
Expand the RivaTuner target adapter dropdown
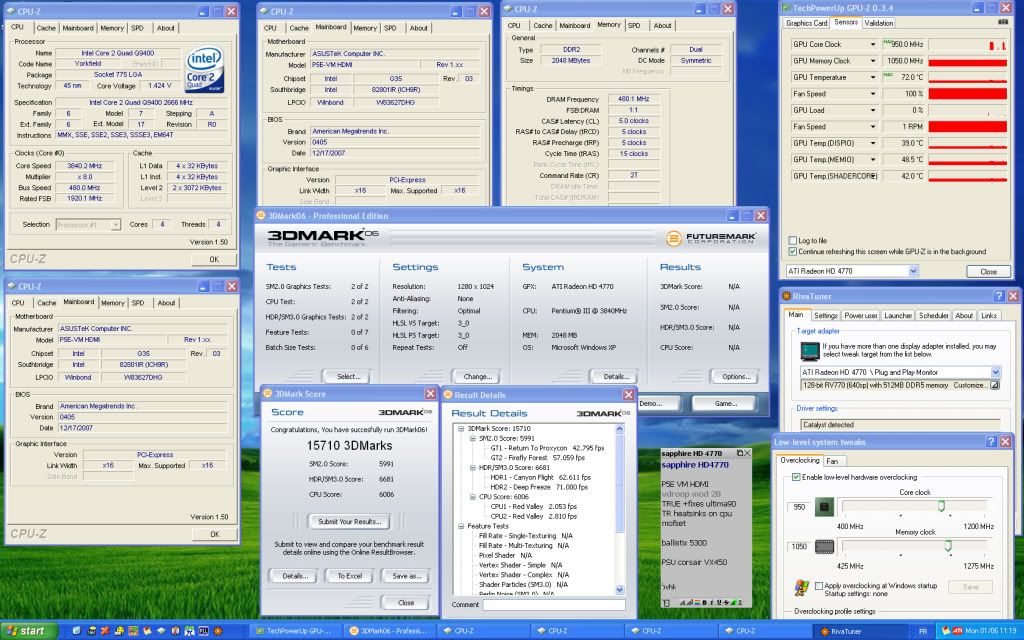tap(994, 372)
